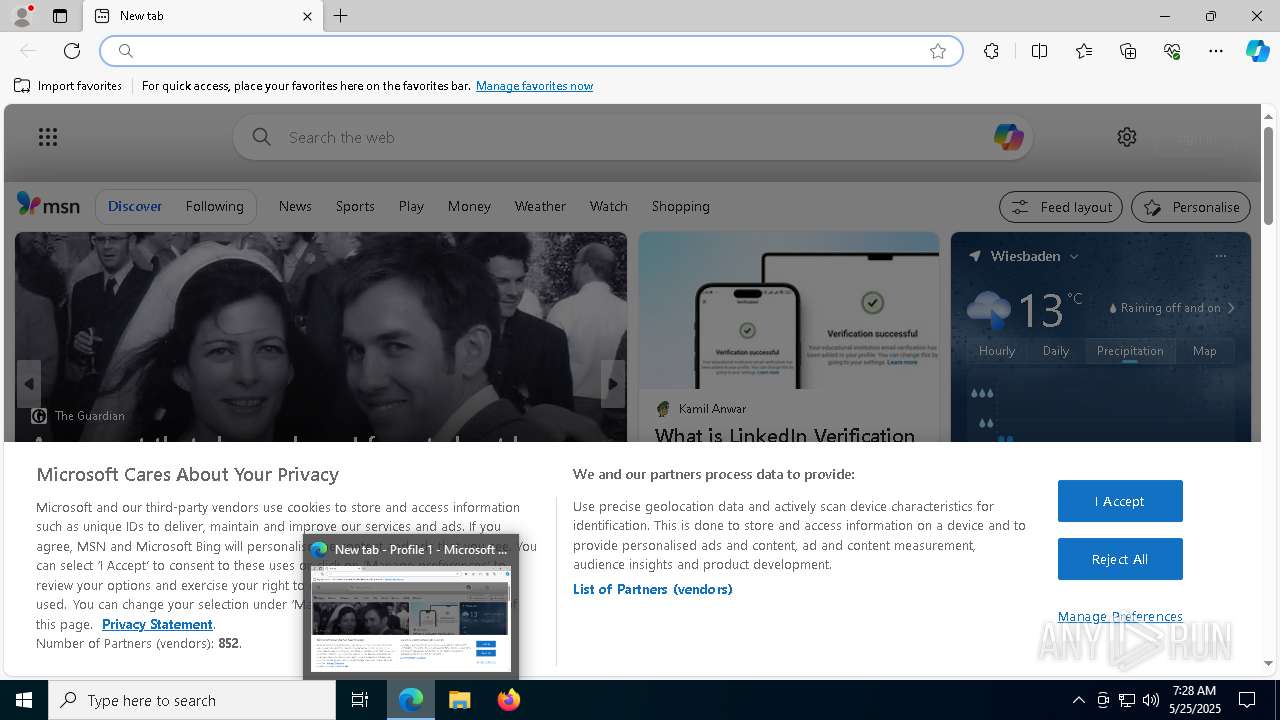Show hidden system tray icons
This screenshot has height=720, width=1280.
1078,700
